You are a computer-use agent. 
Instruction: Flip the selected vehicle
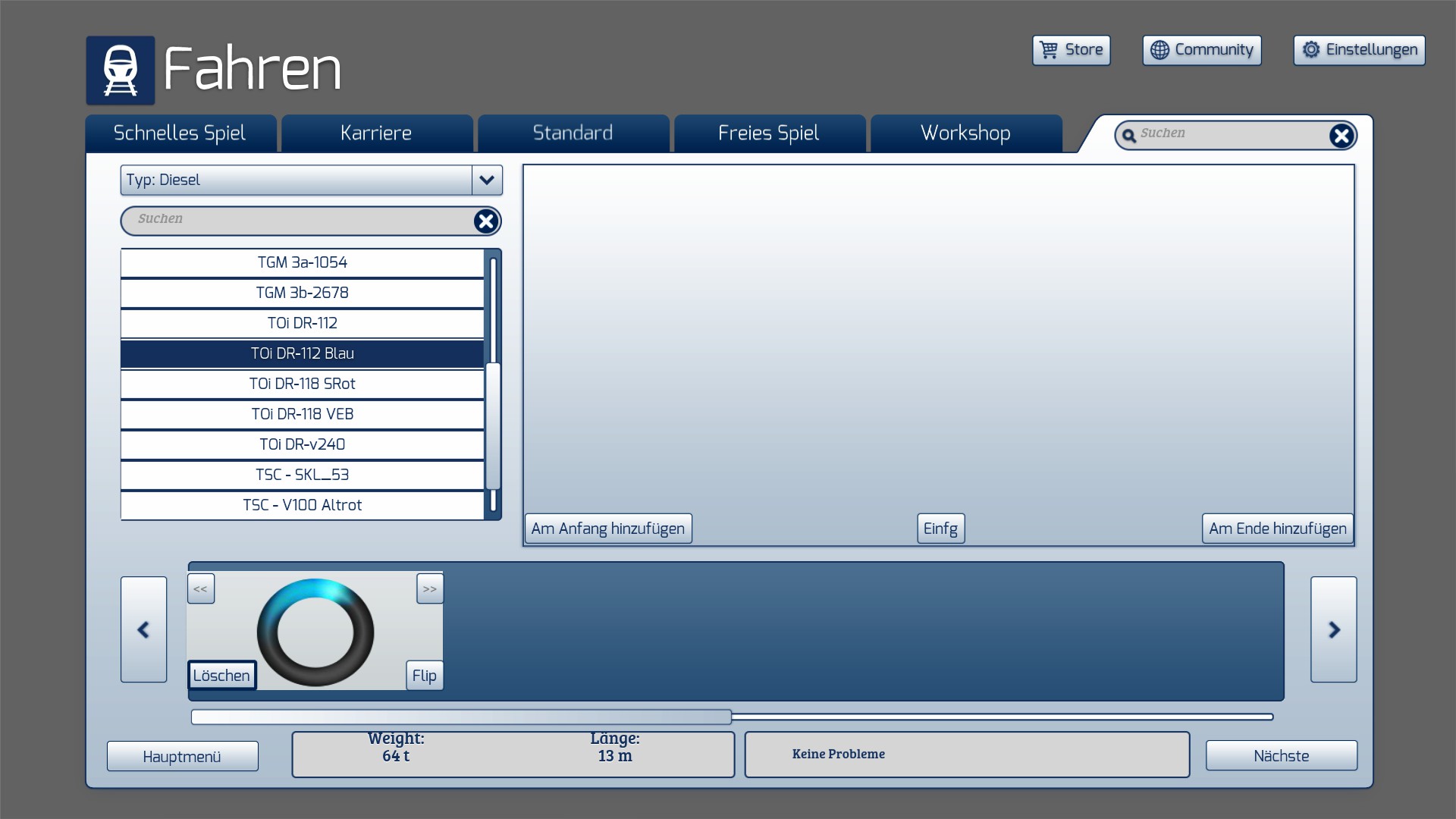(x=424, y=676)
